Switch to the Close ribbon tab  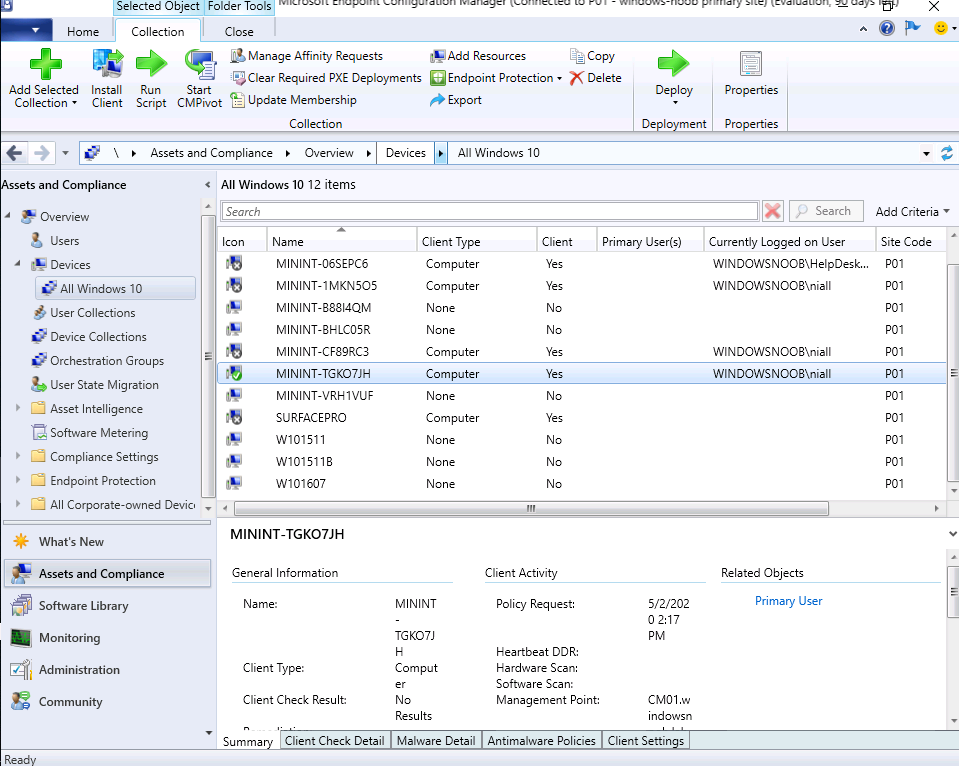pyautogui.click(x=239, y=32)
